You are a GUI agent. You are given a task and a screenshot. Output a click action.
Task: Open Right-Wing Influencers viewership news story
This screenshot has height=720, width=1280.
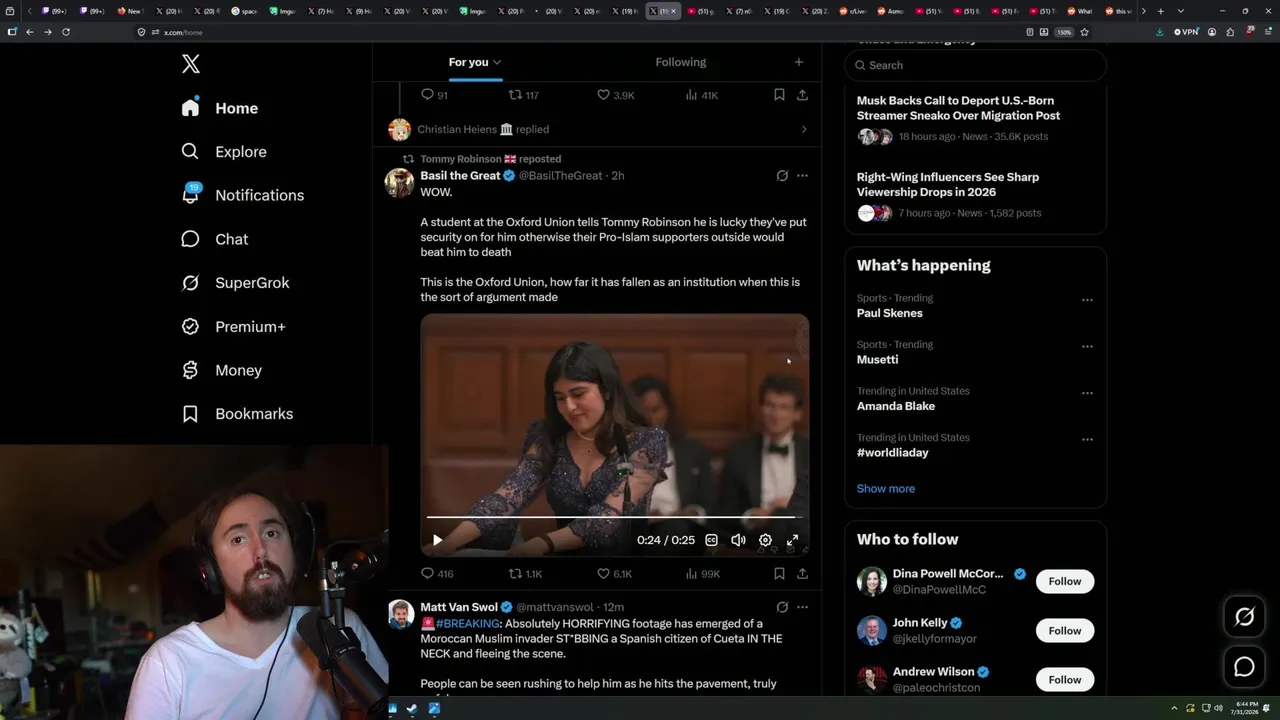pyautogui.click(x=948, y=184)
